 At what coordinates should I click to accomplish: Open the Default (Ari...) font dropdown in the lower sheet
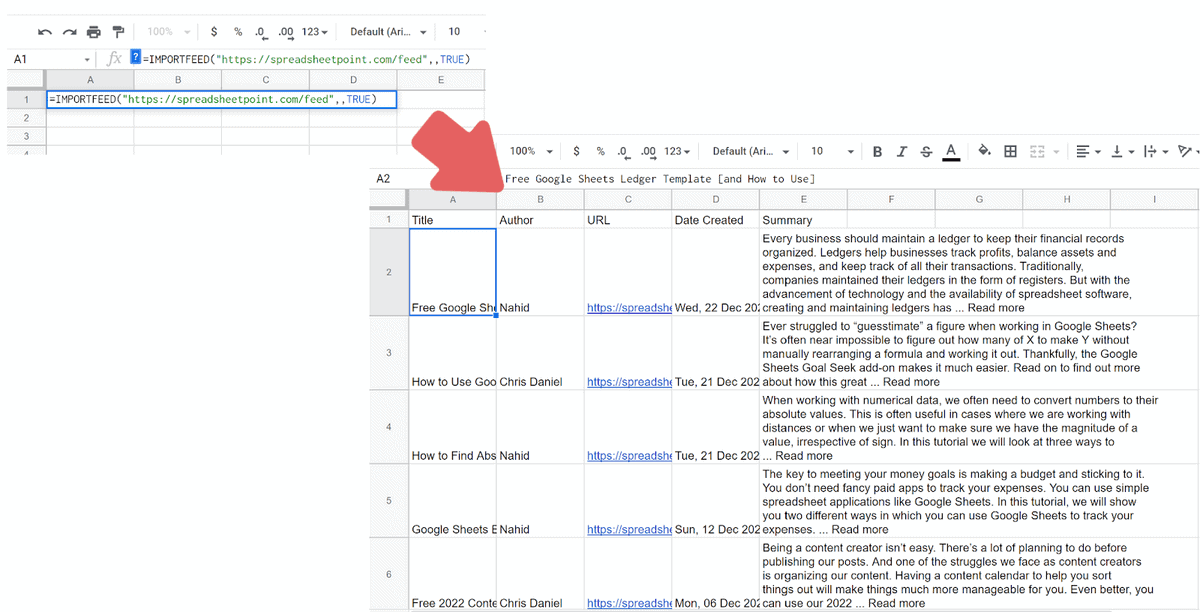pos(751,151)
